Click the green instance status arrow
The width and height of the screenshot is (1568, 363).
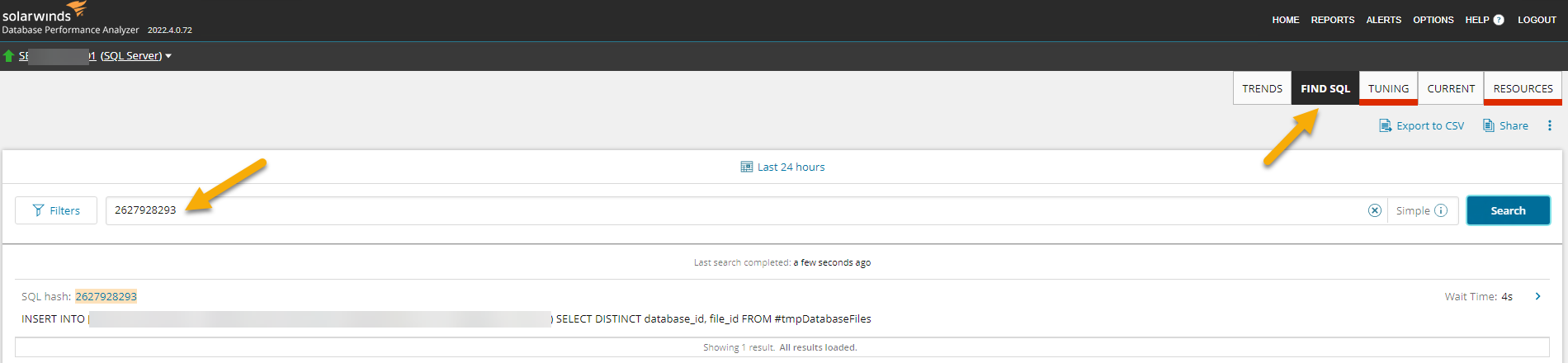[x=9, y=56]
